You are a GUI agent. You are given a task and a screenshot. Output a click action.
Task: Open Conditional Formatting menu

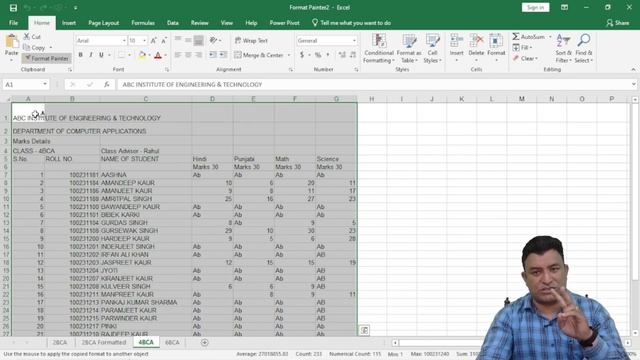click(x=379, y=48)
